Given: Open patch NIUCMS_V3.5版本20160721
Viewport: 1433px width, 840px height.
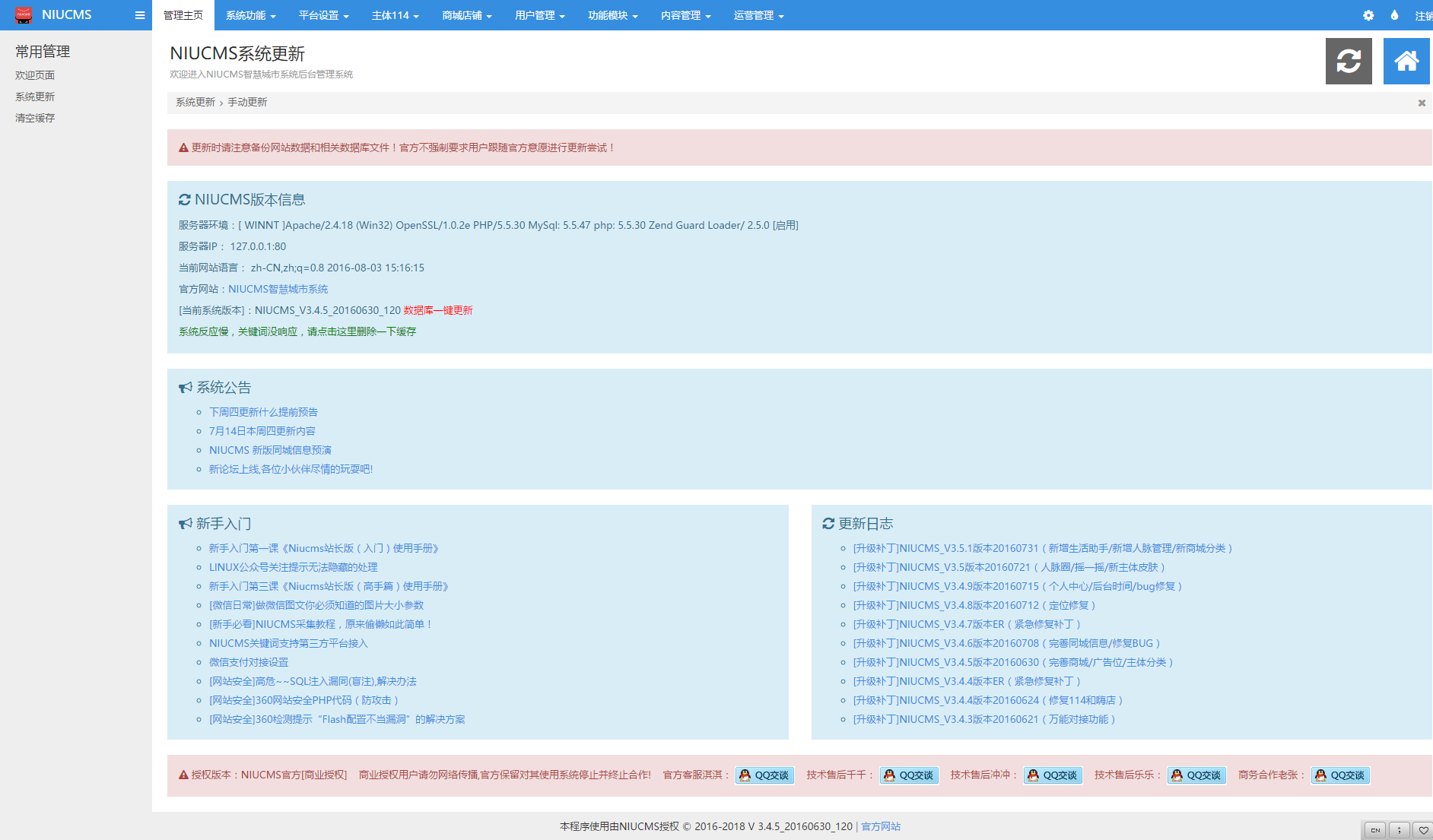Looking at the screenshot, I should coord(1009,567).
